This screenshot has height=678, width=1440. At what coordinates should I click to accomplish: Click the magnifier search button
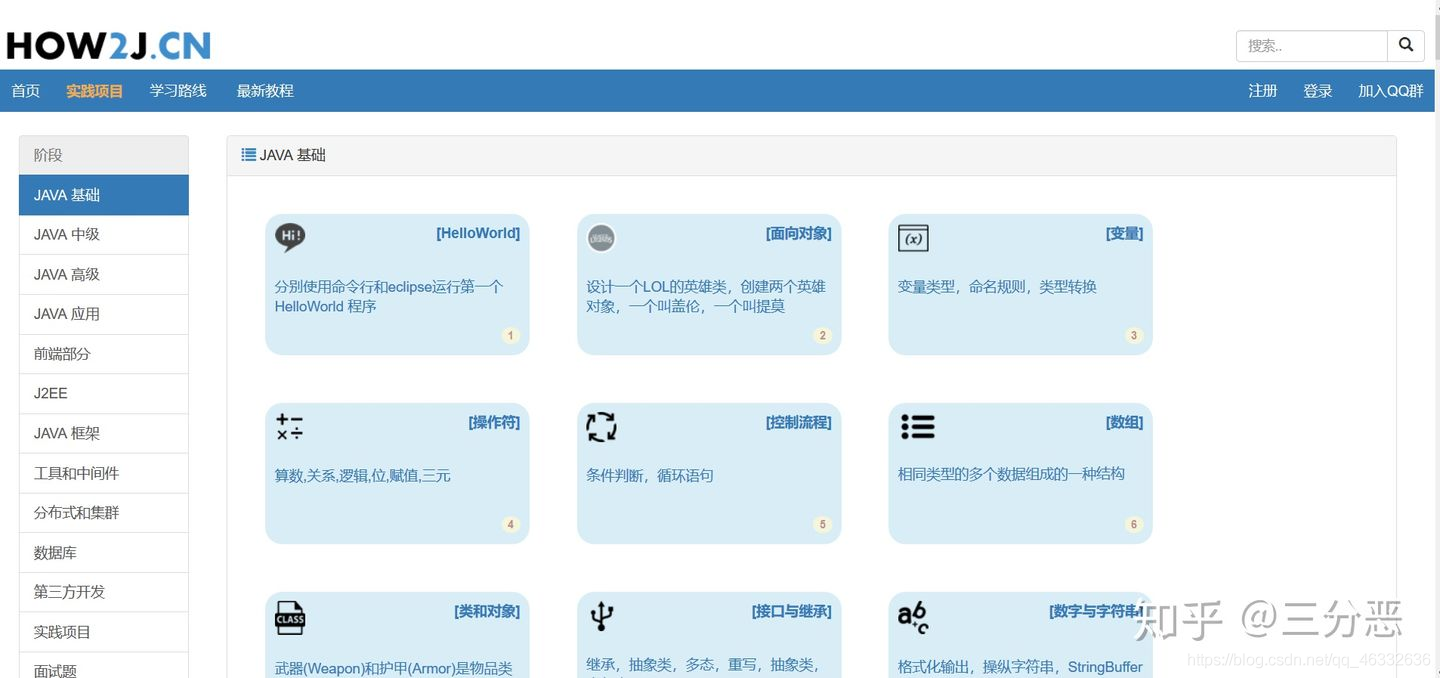pyautogui.click(x=1406, y=45)
